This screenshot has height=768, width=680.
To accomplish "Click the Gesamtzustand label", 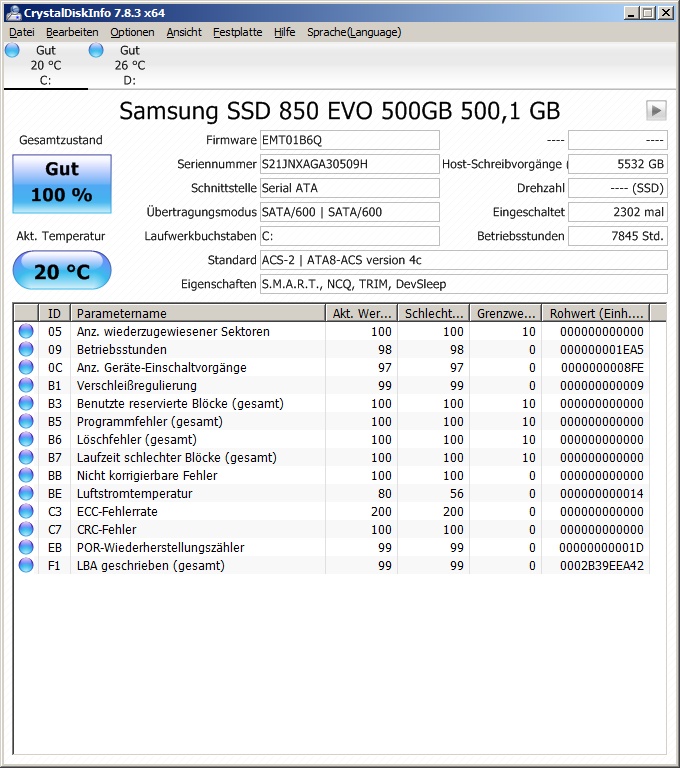I will click(x=61, y=140).
